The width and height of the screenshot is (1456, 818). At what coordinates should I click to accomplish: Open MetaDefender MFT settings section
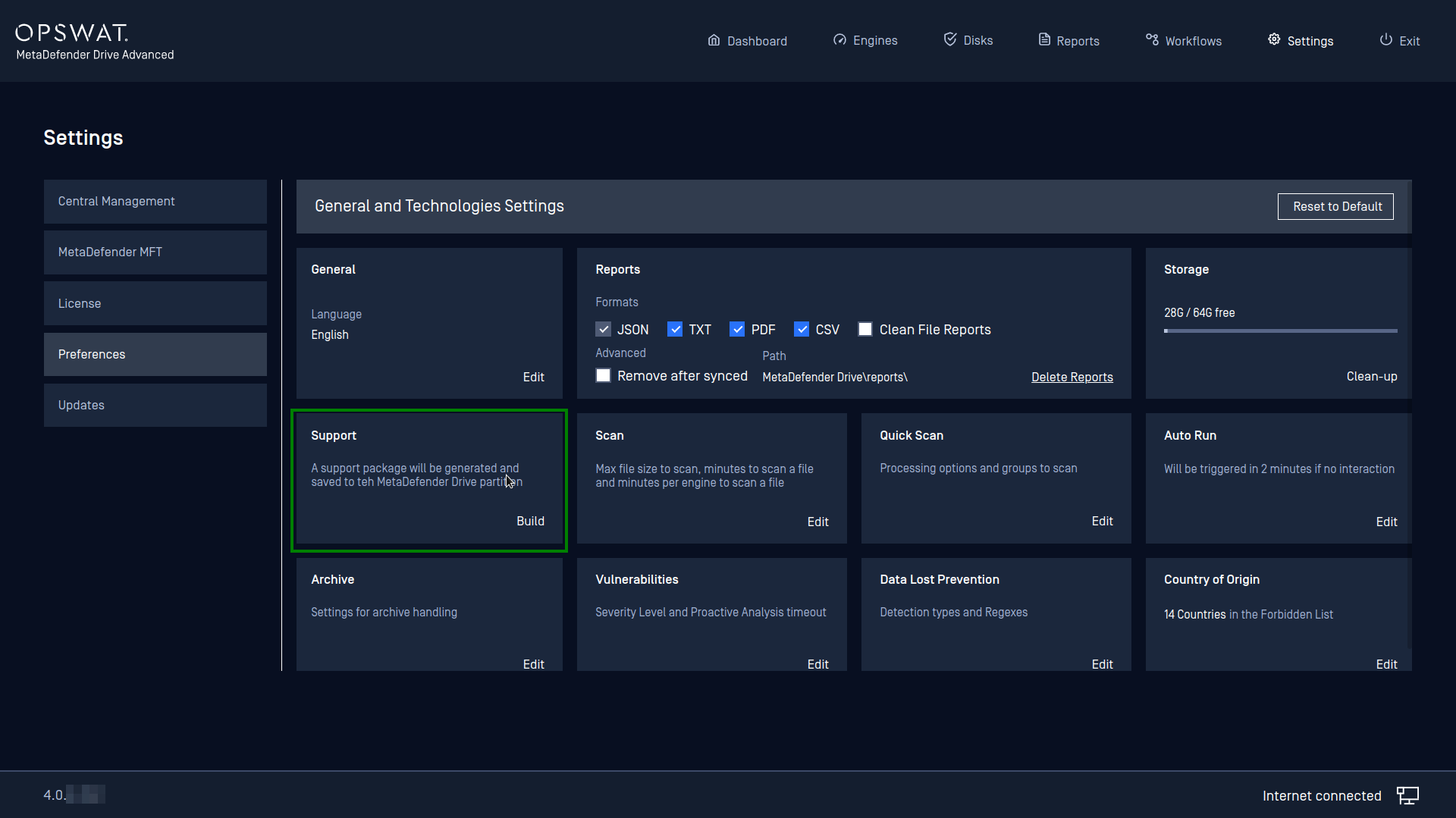[155, 252]
